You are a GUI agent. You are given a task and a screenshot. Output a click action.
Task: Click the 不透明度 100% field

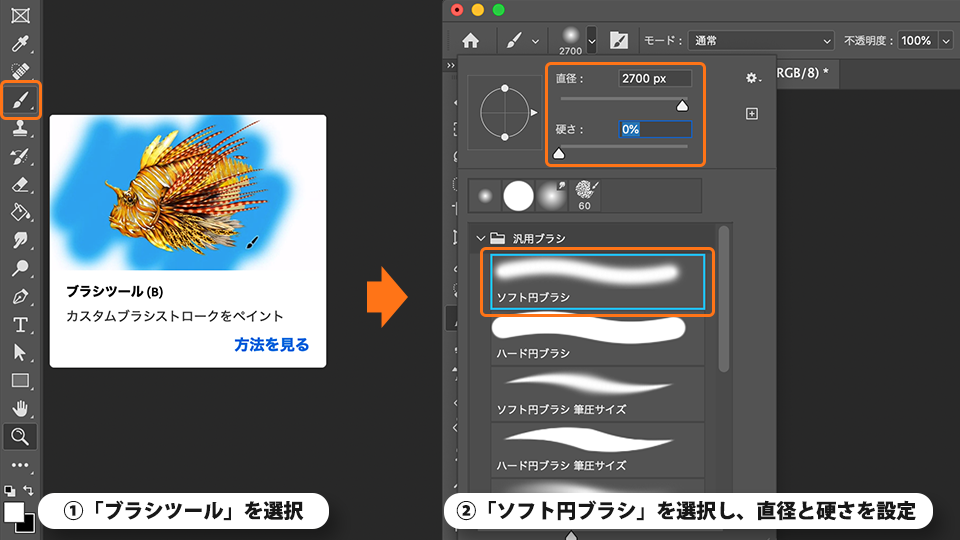point(917,41)
